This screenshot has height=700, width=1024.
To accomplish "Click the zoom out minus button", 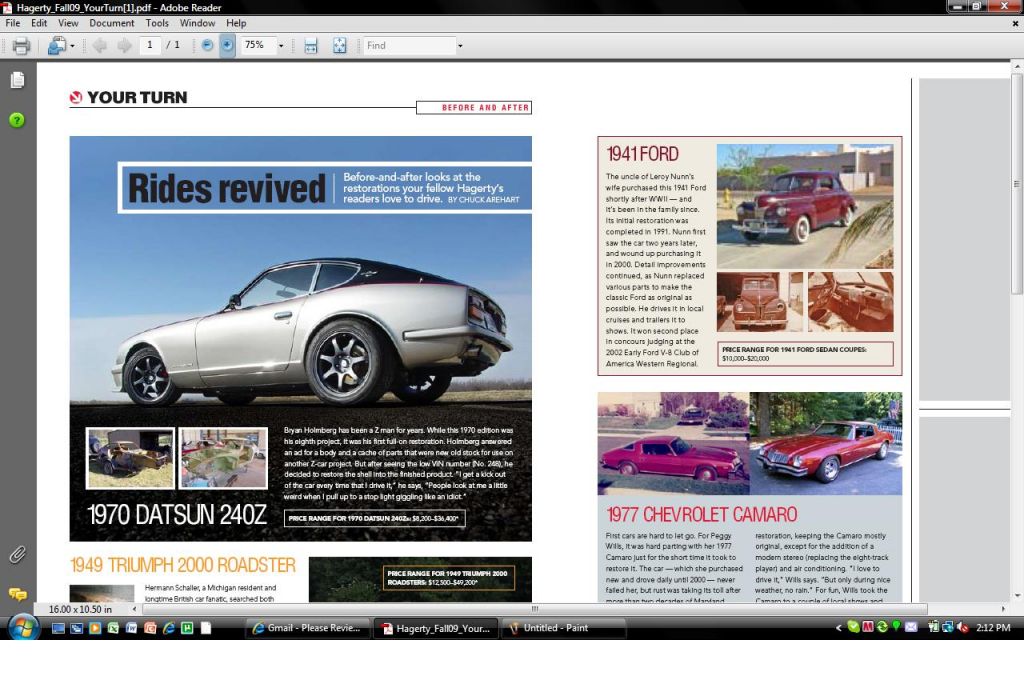I will (x=207, y=45).
